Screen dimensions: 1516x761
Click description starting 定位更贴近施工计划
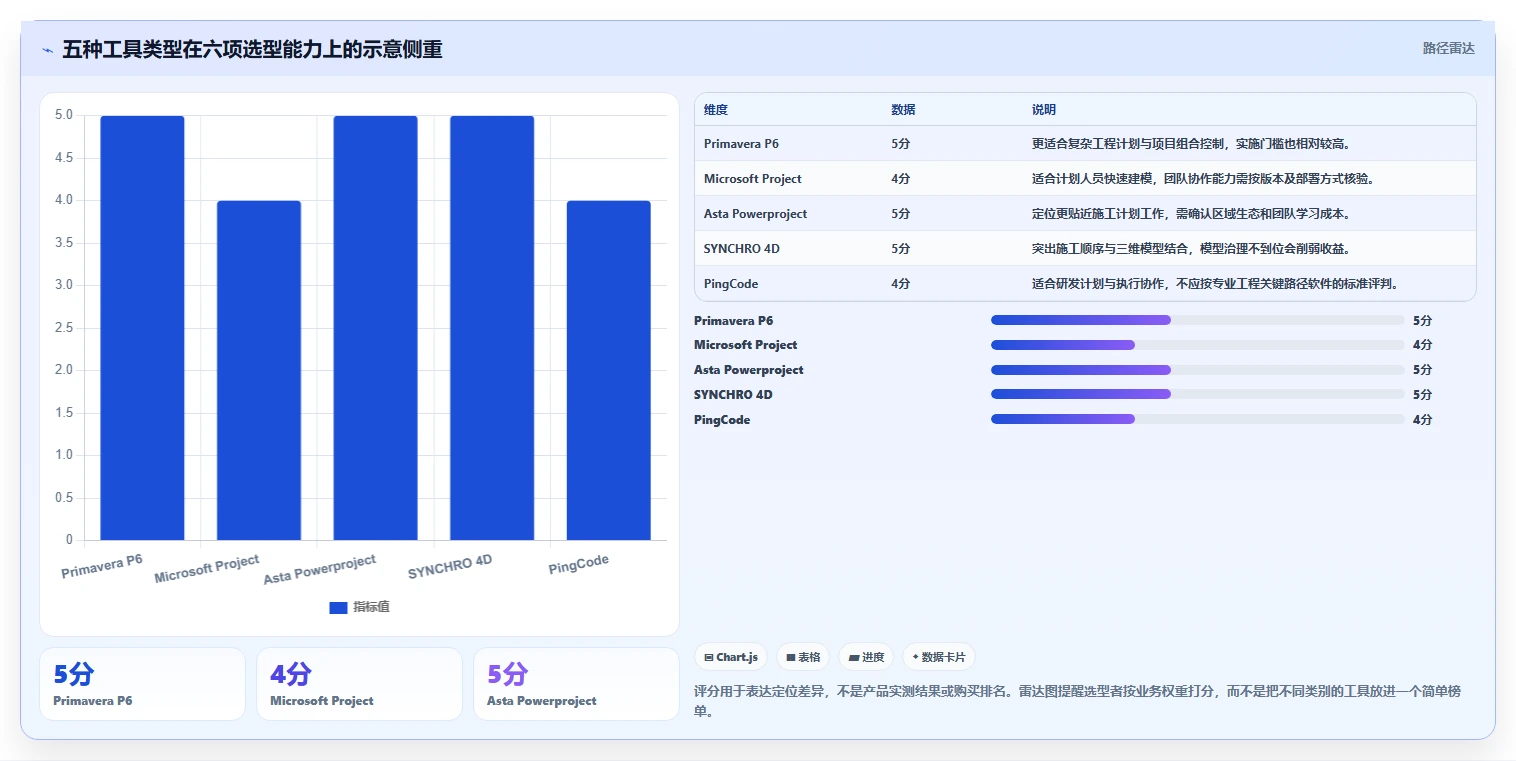(1194, 214)
